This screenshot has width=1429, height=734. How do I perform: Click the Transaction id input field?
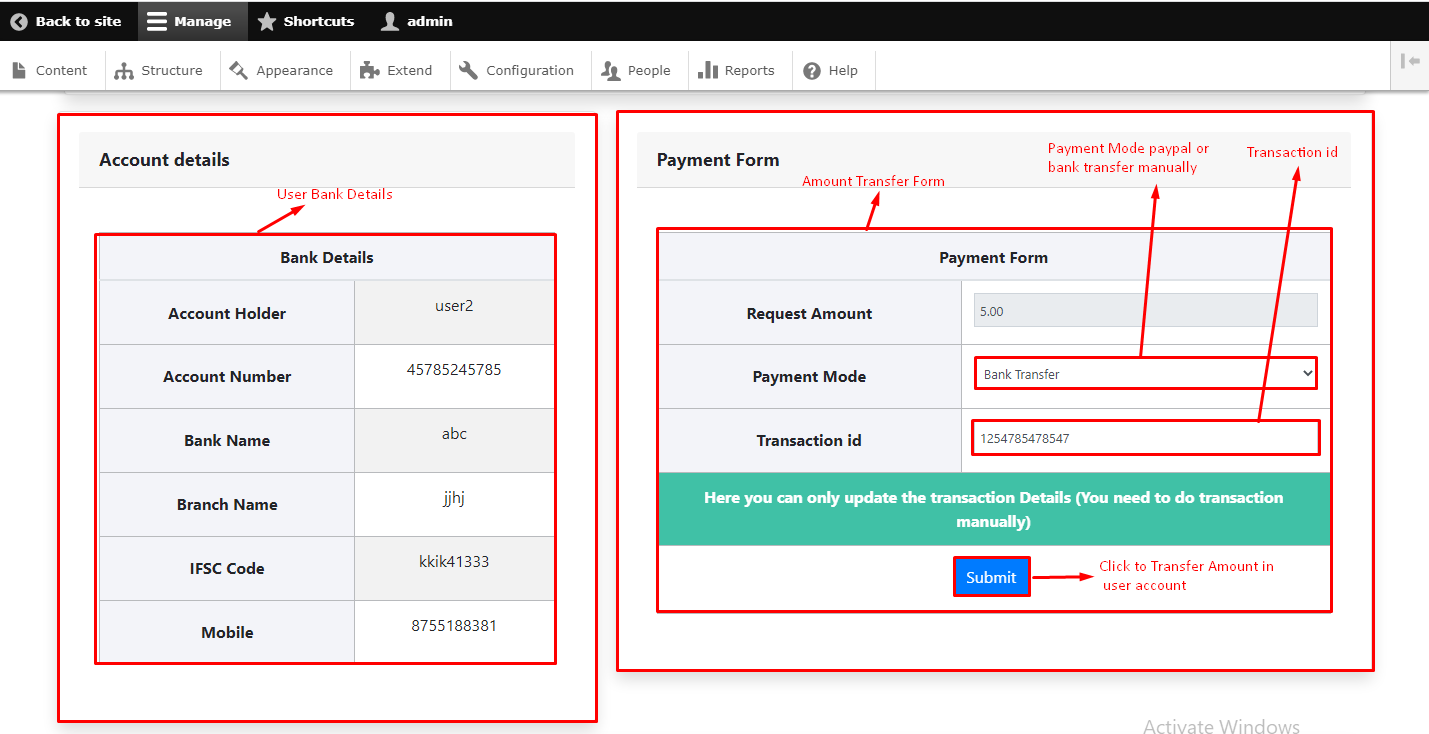(1145, 438)
